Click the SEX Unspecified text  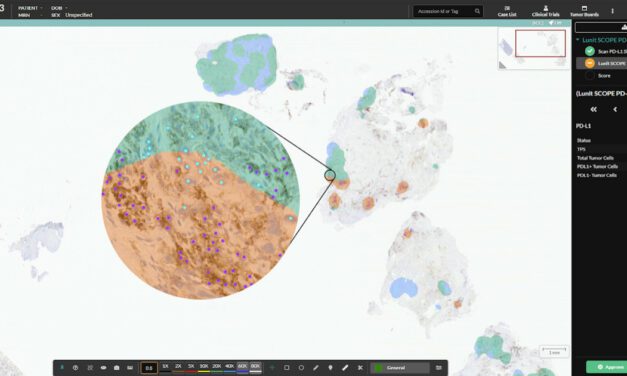click(x=72, y=15)
